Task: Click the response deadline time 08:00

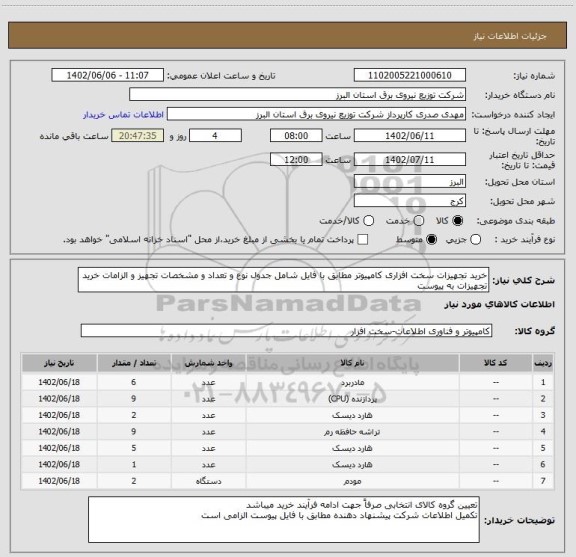Action: pyautogui.click(x=296, y=136)
